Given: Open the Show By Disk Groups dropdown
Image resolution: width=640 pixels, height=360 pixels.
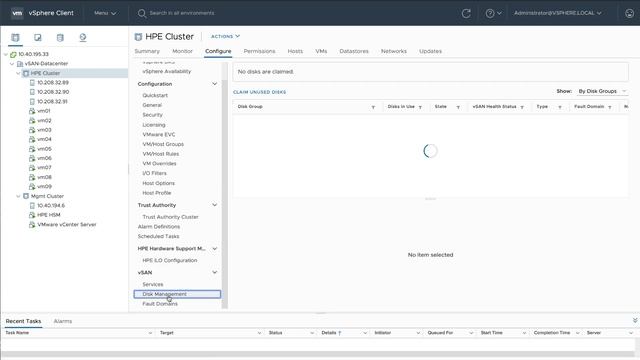Looking at the screenshot, I should coord(602,91).
